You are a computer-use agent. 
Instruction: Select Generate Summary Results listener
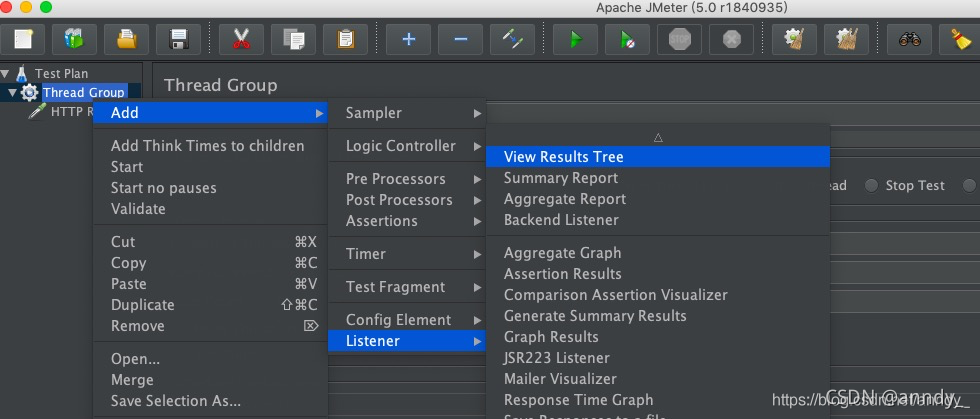(x=658, y=316)
